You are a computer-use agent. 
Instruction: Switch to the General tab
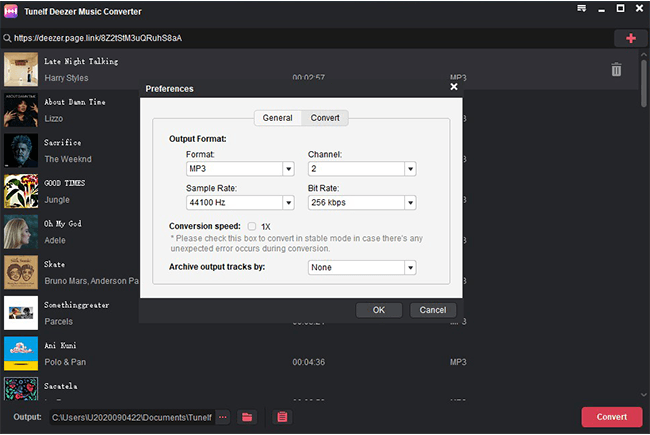277,118
